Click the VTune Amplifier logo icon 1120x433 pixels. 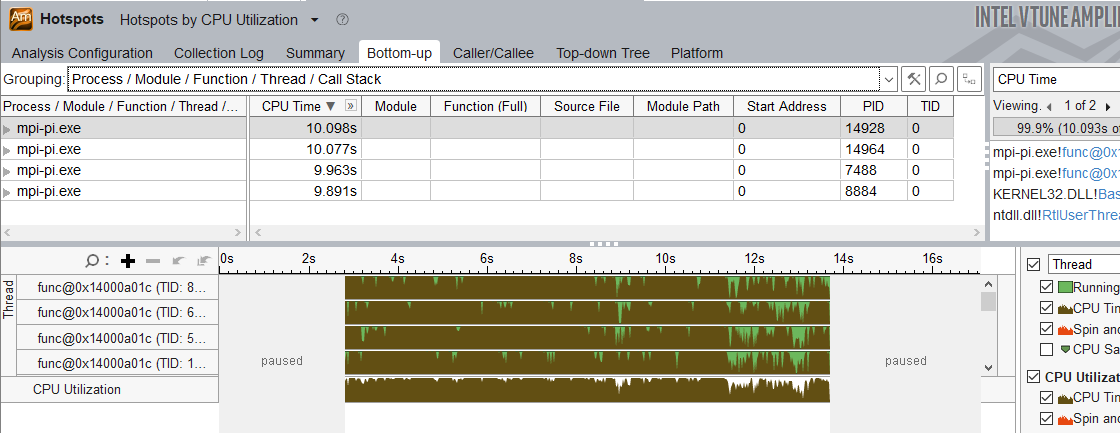(x=20, y=19)
